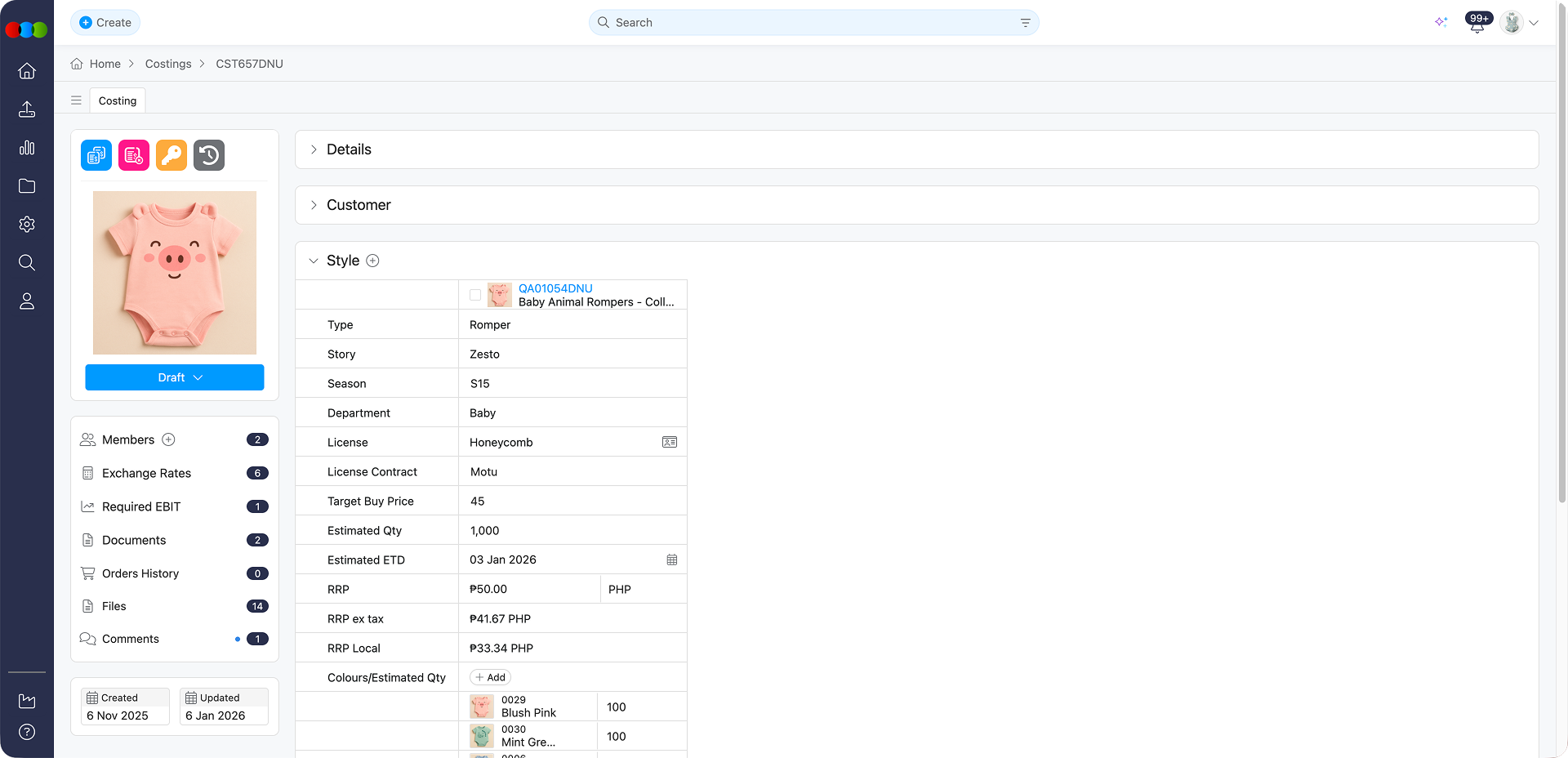Screen dimensions: 1568x758
Task: Open Exchange Rates in side panel
Action: (146, 473)
